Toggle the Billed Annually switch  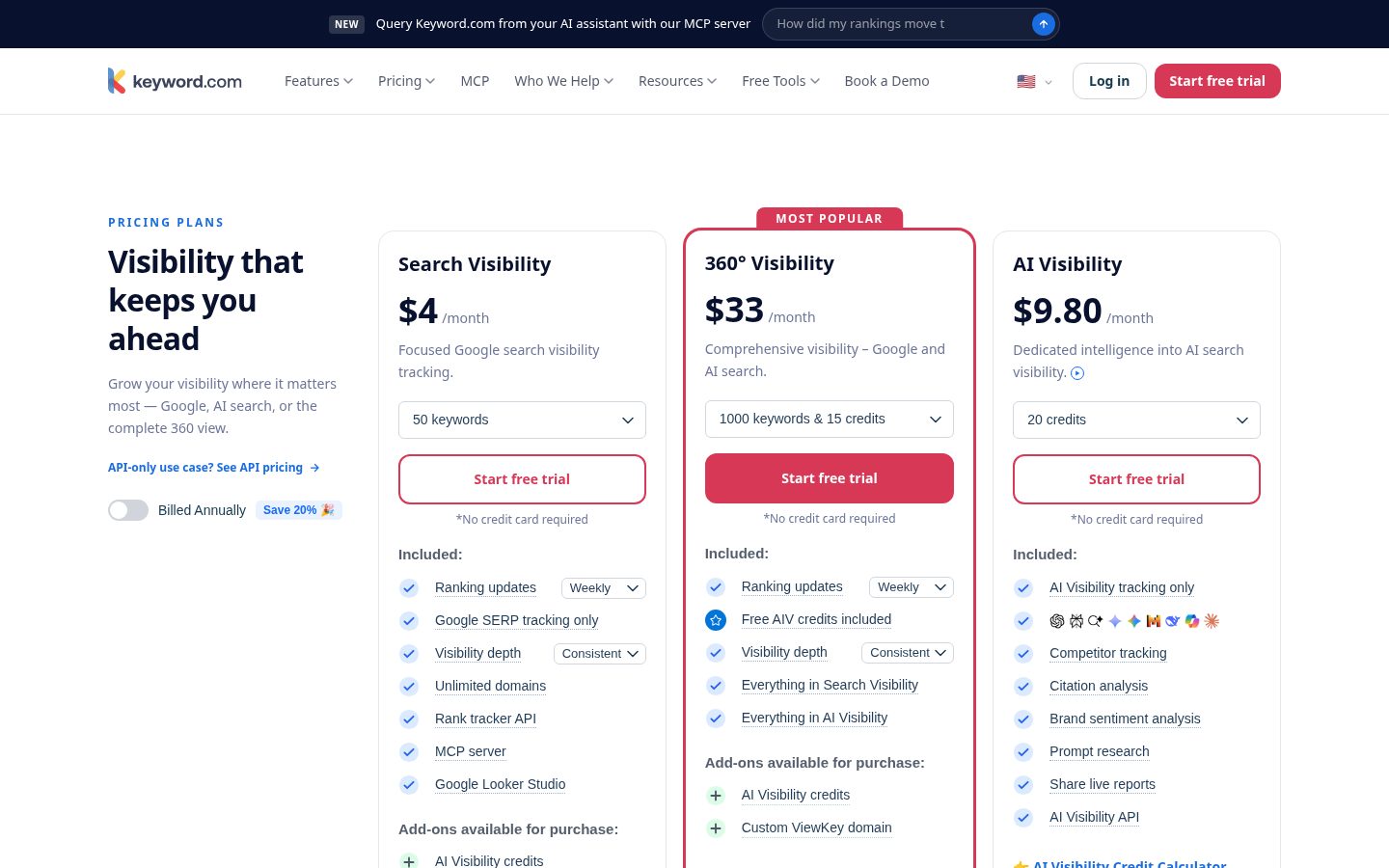128,510
